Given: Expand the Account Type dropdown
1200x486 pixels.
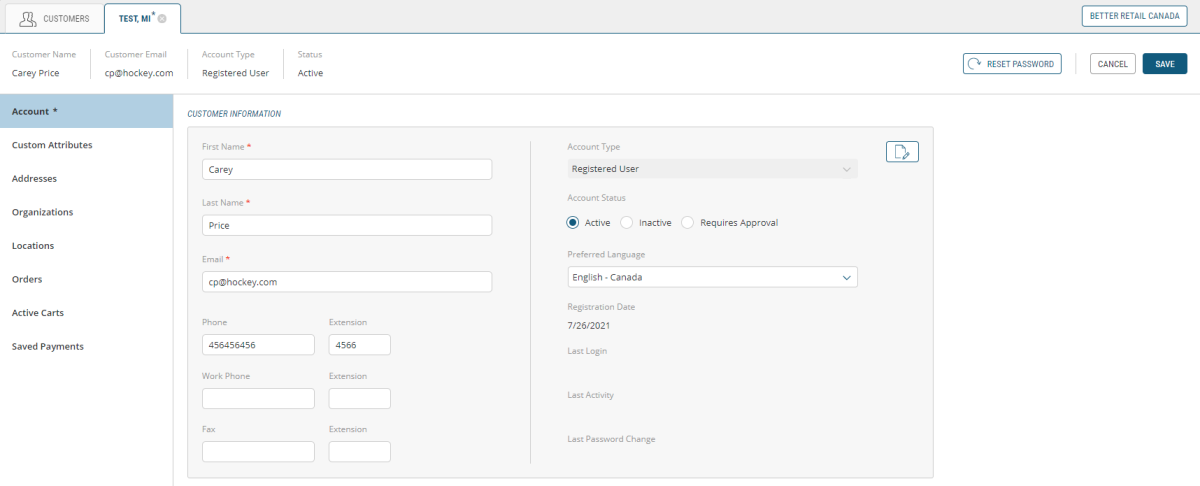Looking at the screenshot, I should click(x=711, y=169).
